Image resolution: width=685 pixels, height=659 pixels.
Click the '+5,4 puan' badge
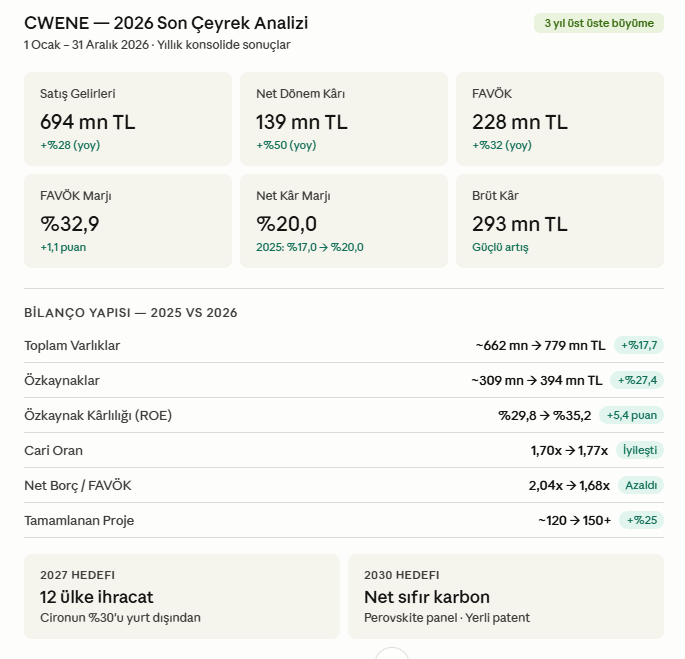631,415
